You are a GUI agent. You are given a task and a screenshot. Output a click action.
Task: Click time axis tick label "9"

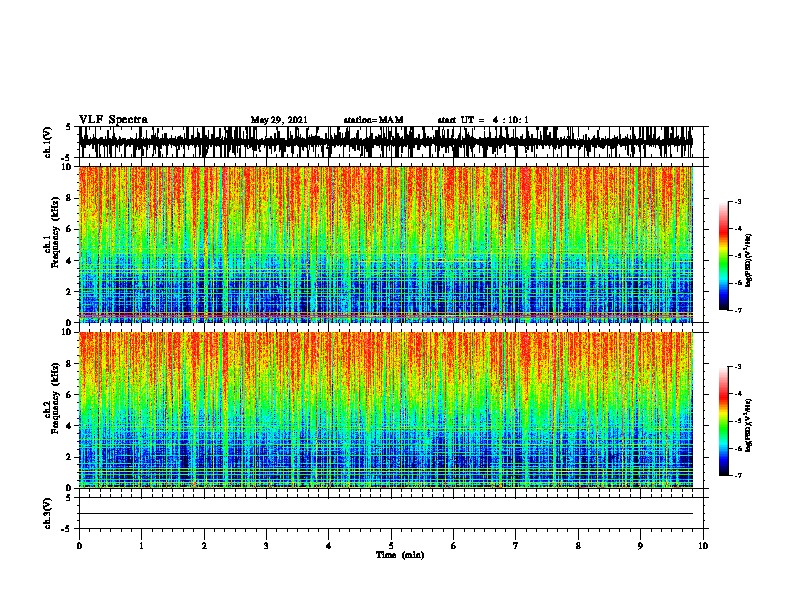coord(640,546)
